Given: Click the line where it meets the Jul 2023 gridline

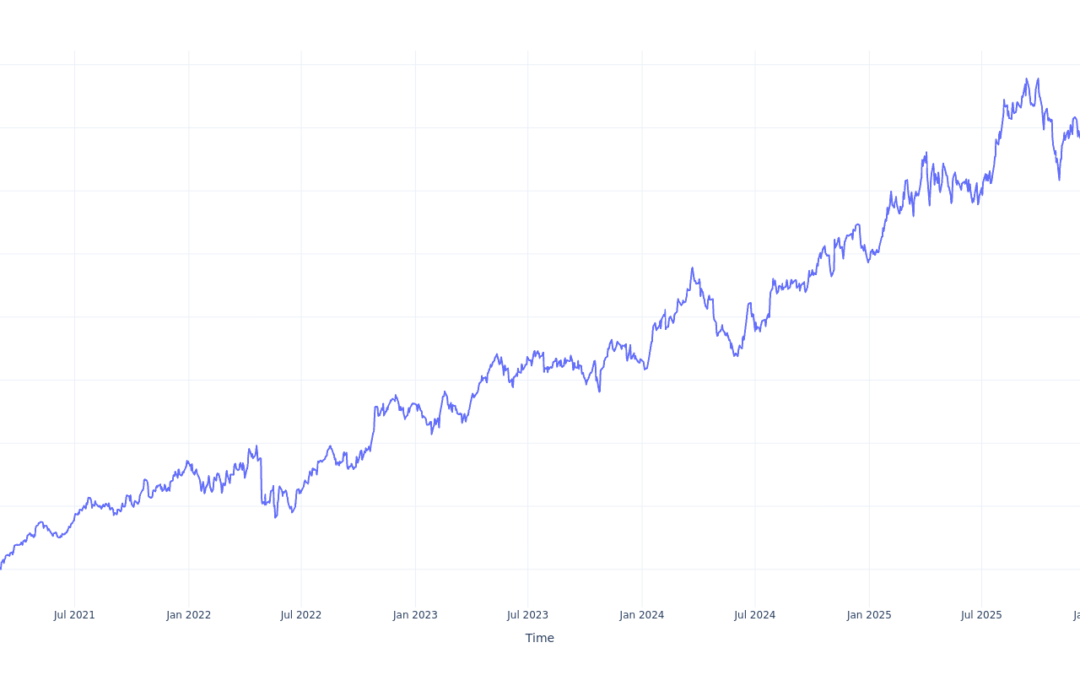Looking at the screenshot, I should coord(528,362).
